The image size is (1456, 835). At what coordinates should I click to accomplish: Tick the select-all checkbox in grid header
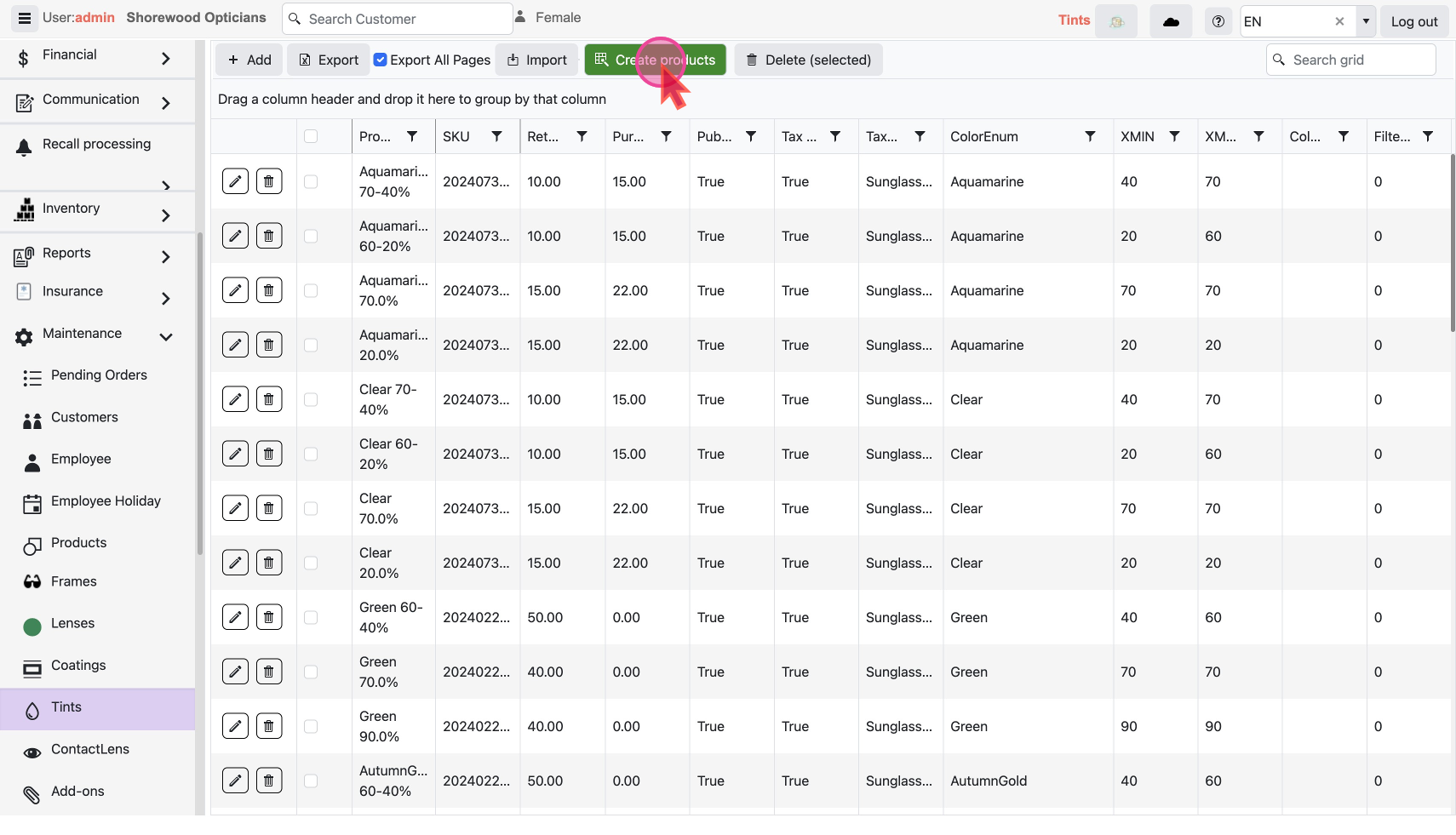point(311,136)
